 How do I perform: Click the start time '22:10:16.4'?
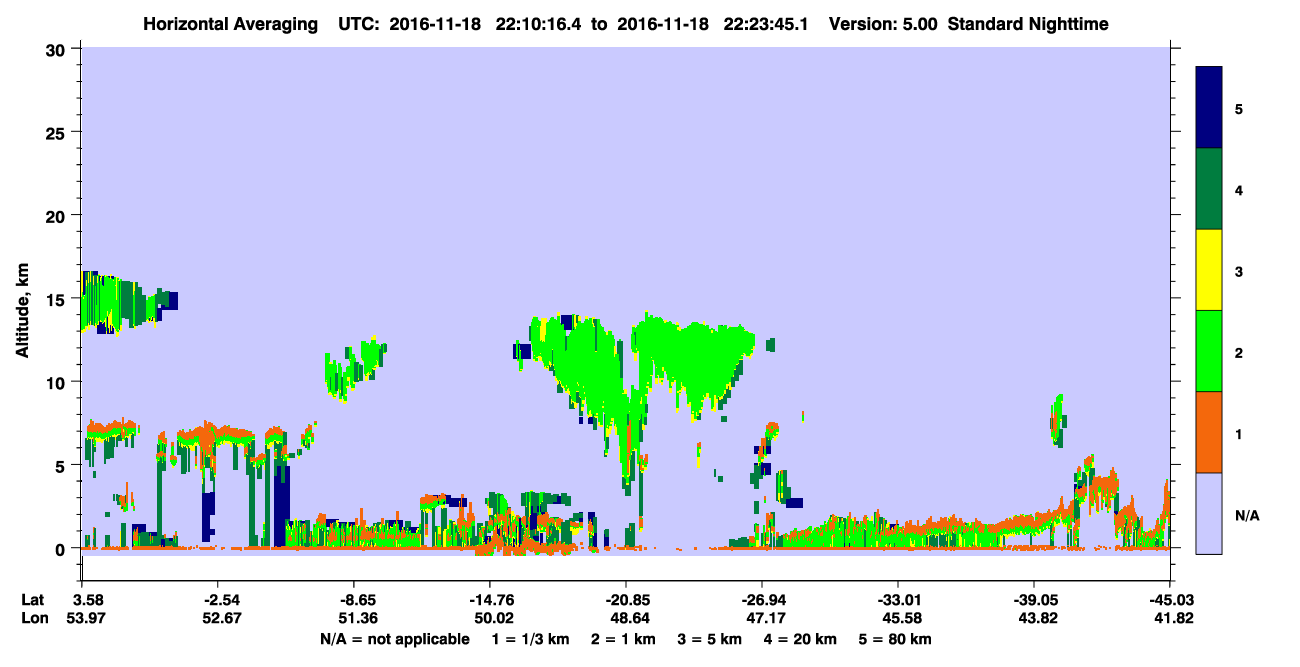[537, 24]
